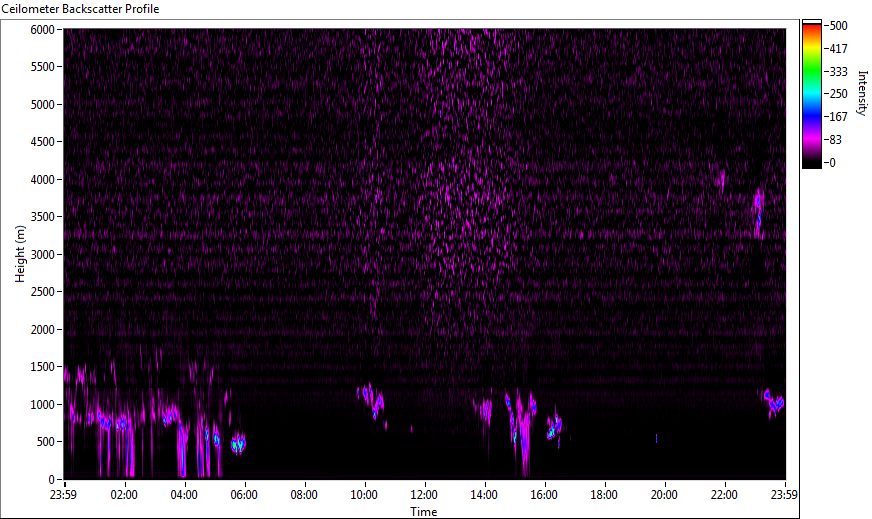Click the 14:00 time axis label

[x=484, y=495]
